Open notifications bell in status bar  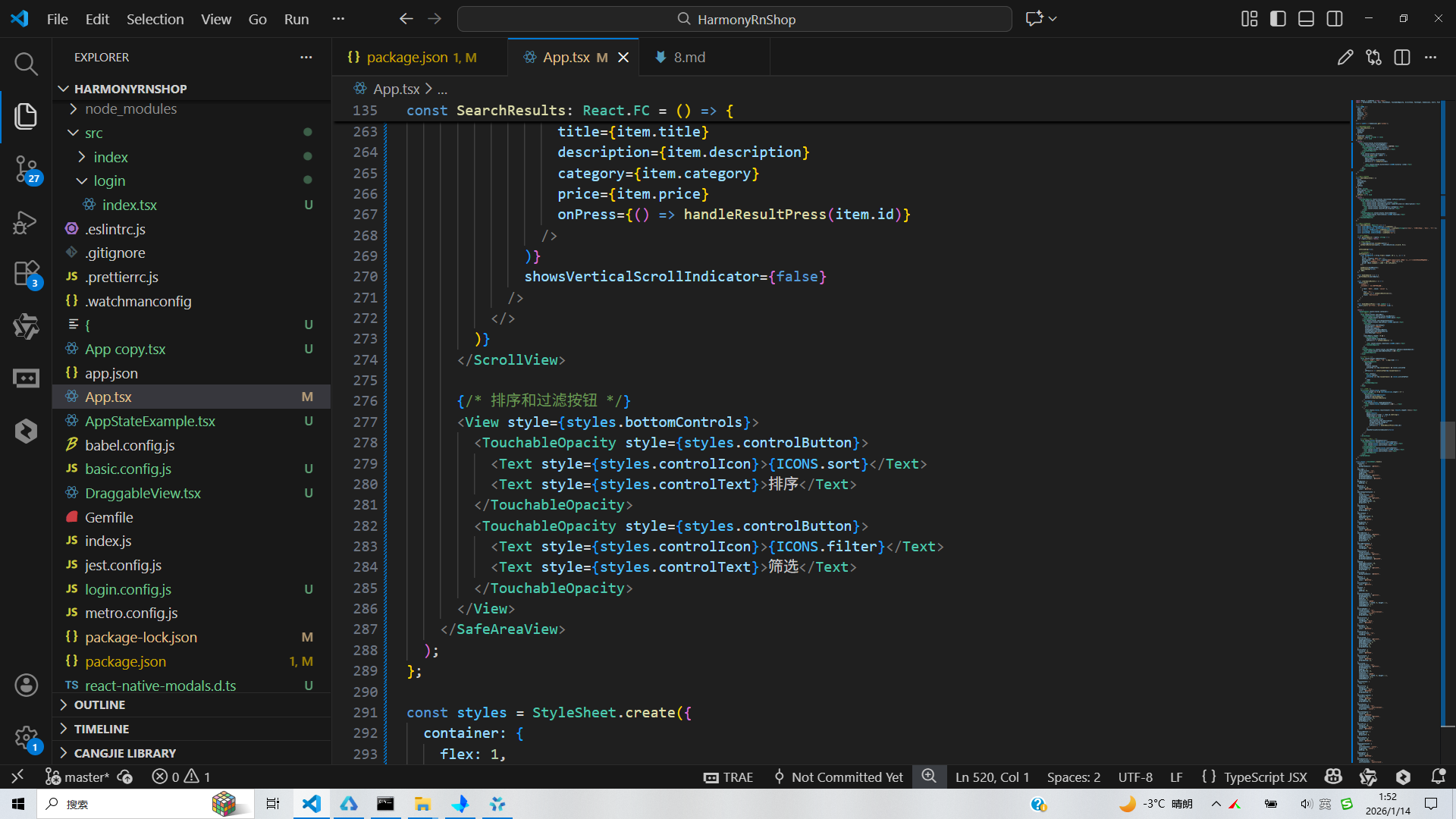pos(1438,777)
